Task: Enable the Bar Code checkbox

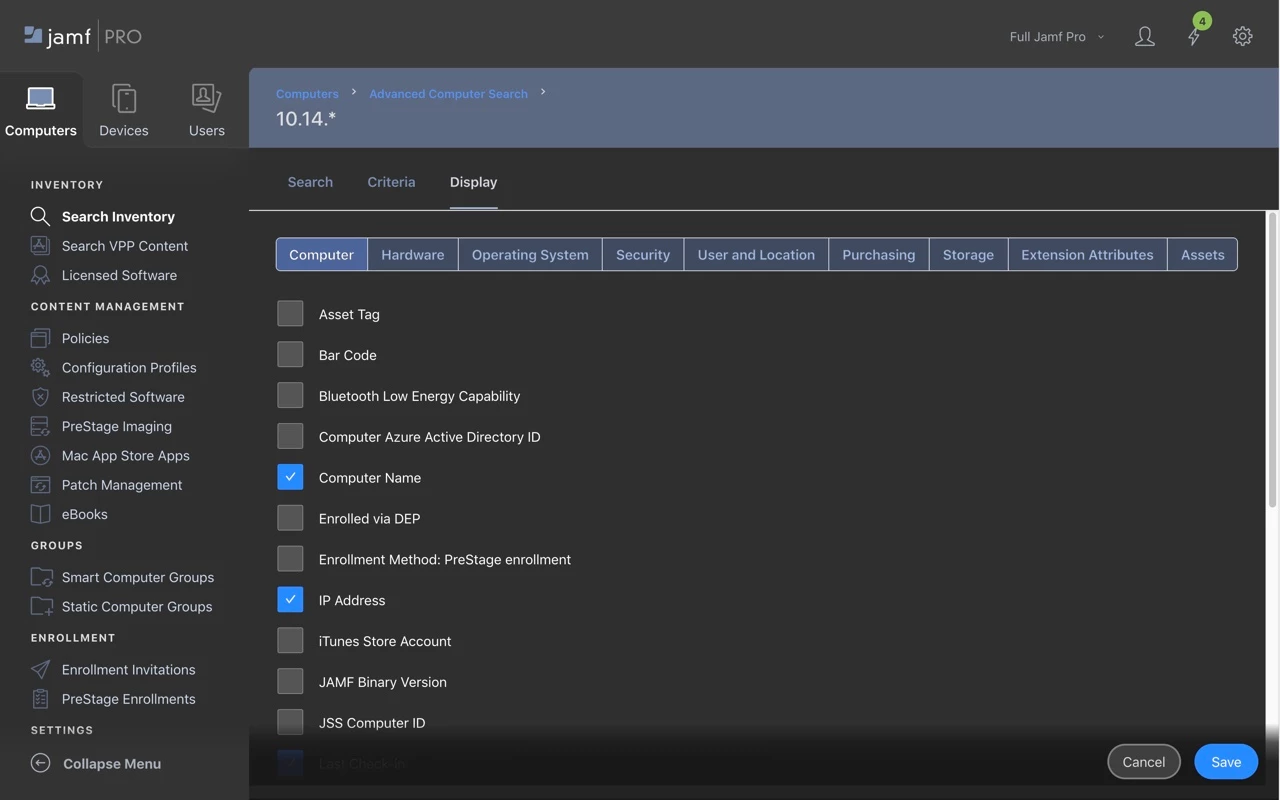Action: 290,355
